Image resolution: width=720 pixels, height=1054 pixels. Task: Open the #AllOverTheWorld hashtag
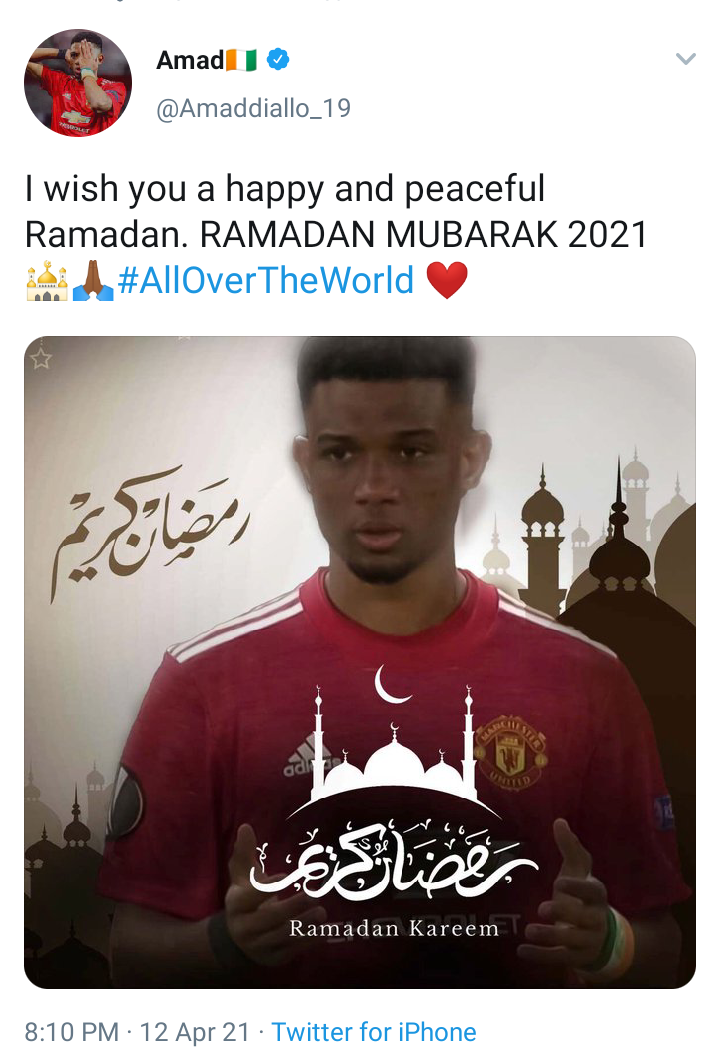pos(266,280)
